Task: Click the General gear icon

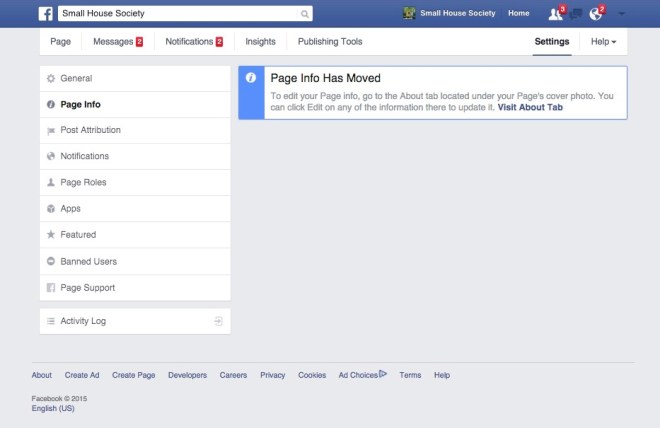Action: pyautogui.click(x=51, y=78)
